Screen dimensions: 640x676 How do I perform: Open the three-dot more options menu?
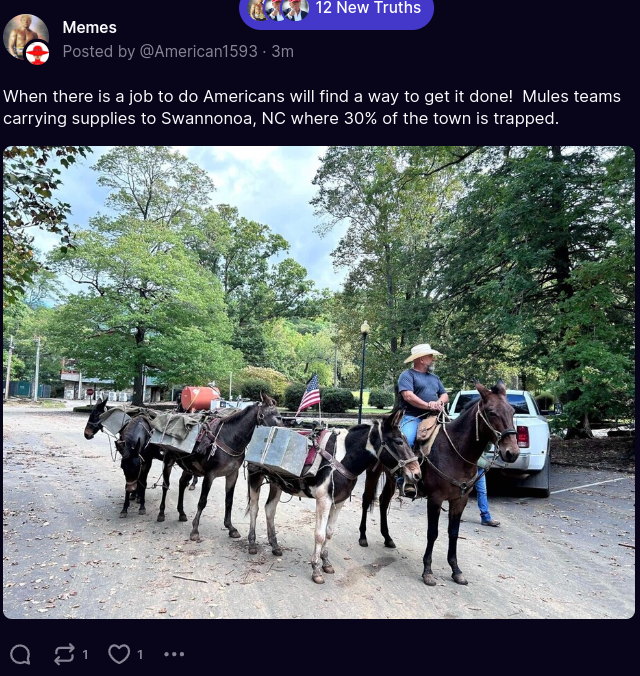[x=174, y=654]
